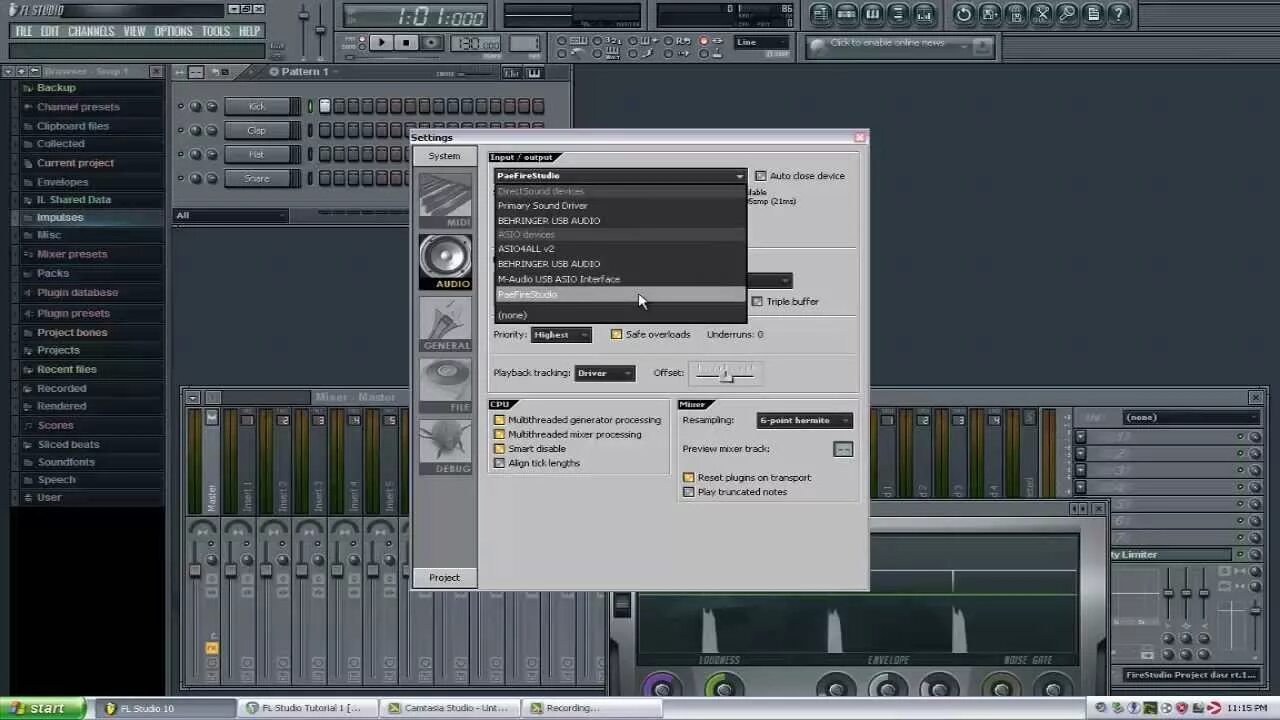Toggle Smart disable checkbox
The image size is (1280, 720).
pyautogui.click(x=499, y=449)
